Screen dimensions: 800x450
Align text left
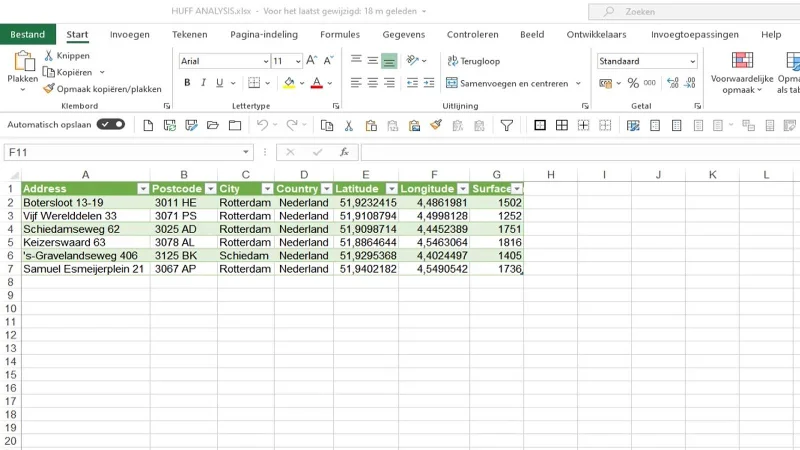click(x=356, y=83)
